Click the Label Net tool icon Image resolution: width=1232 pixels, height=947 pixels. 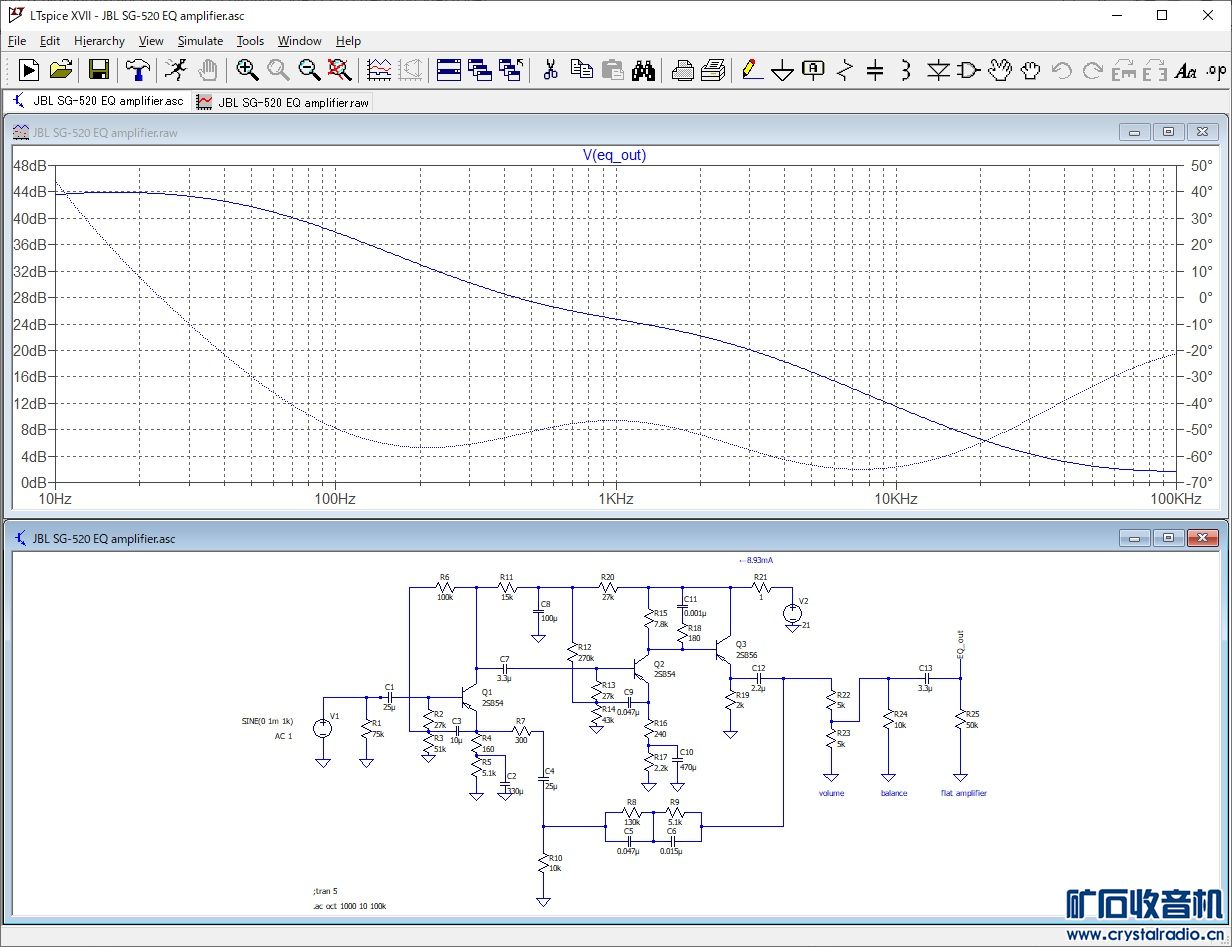click(x=814, y=70)
